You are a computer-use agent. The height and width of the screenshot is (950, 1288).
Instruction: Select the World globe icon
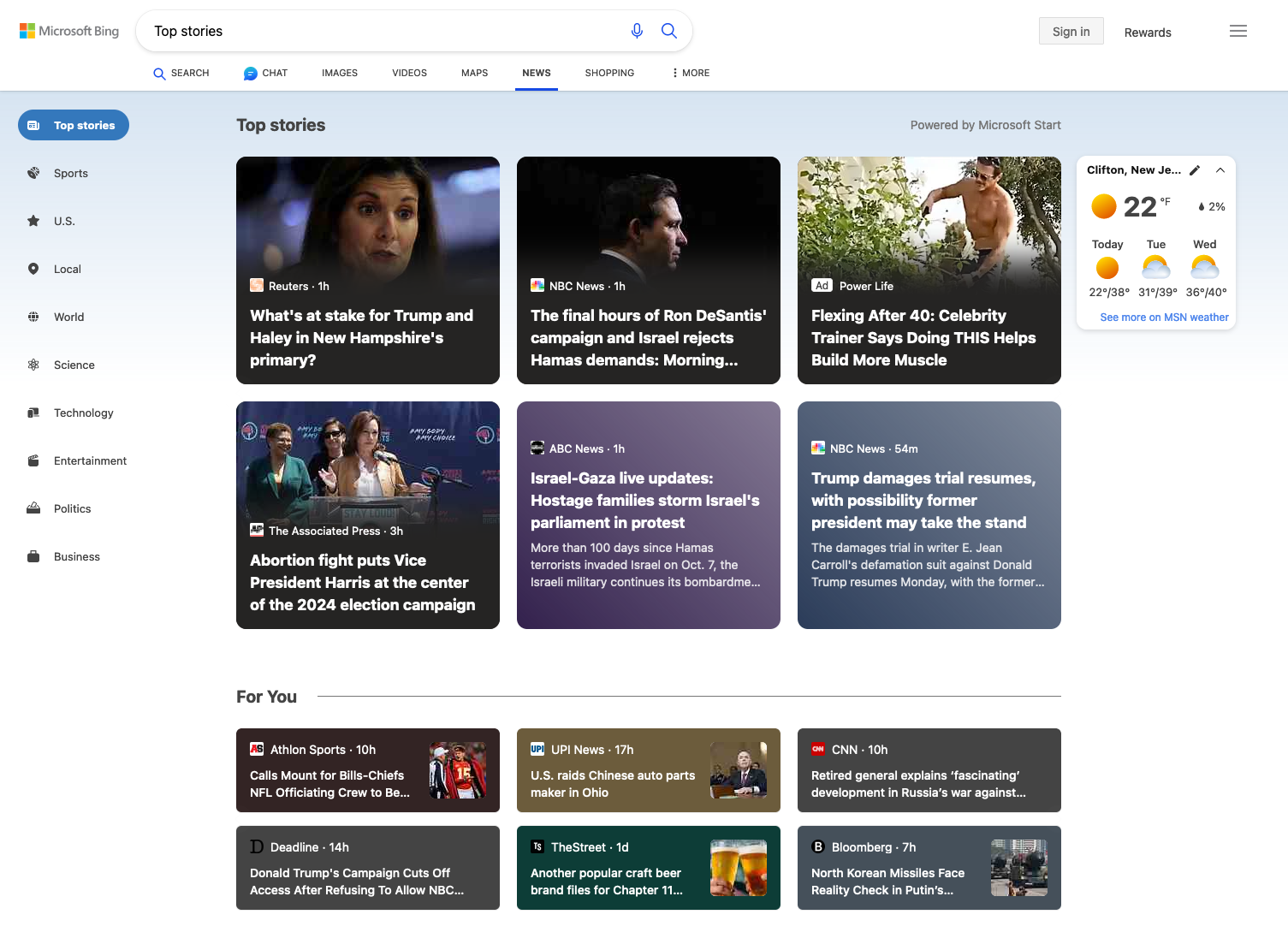click(33, 317)
